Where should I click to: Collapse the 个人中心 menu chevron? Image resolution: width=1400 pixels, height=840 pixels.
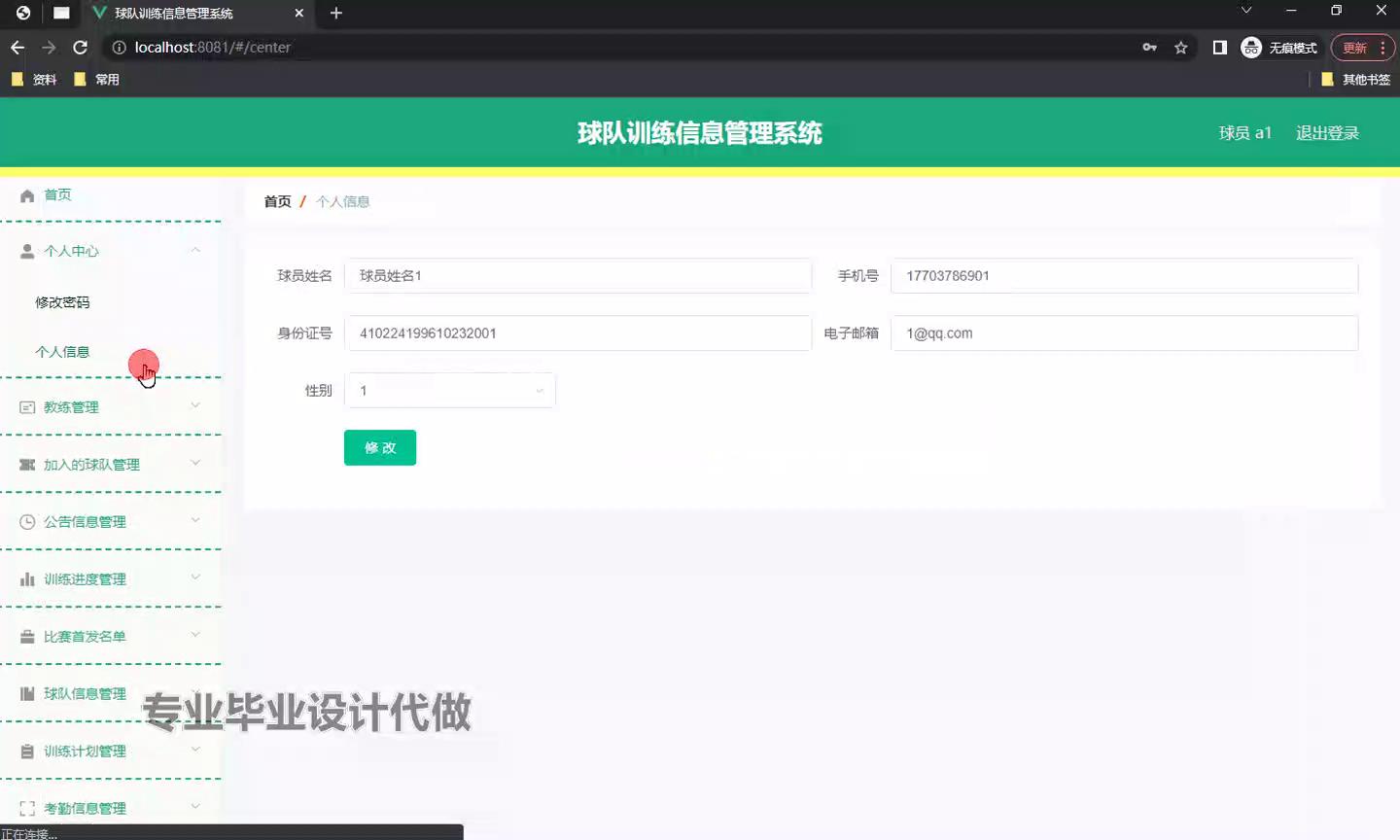pyautogui.click(x=195, y=251)
